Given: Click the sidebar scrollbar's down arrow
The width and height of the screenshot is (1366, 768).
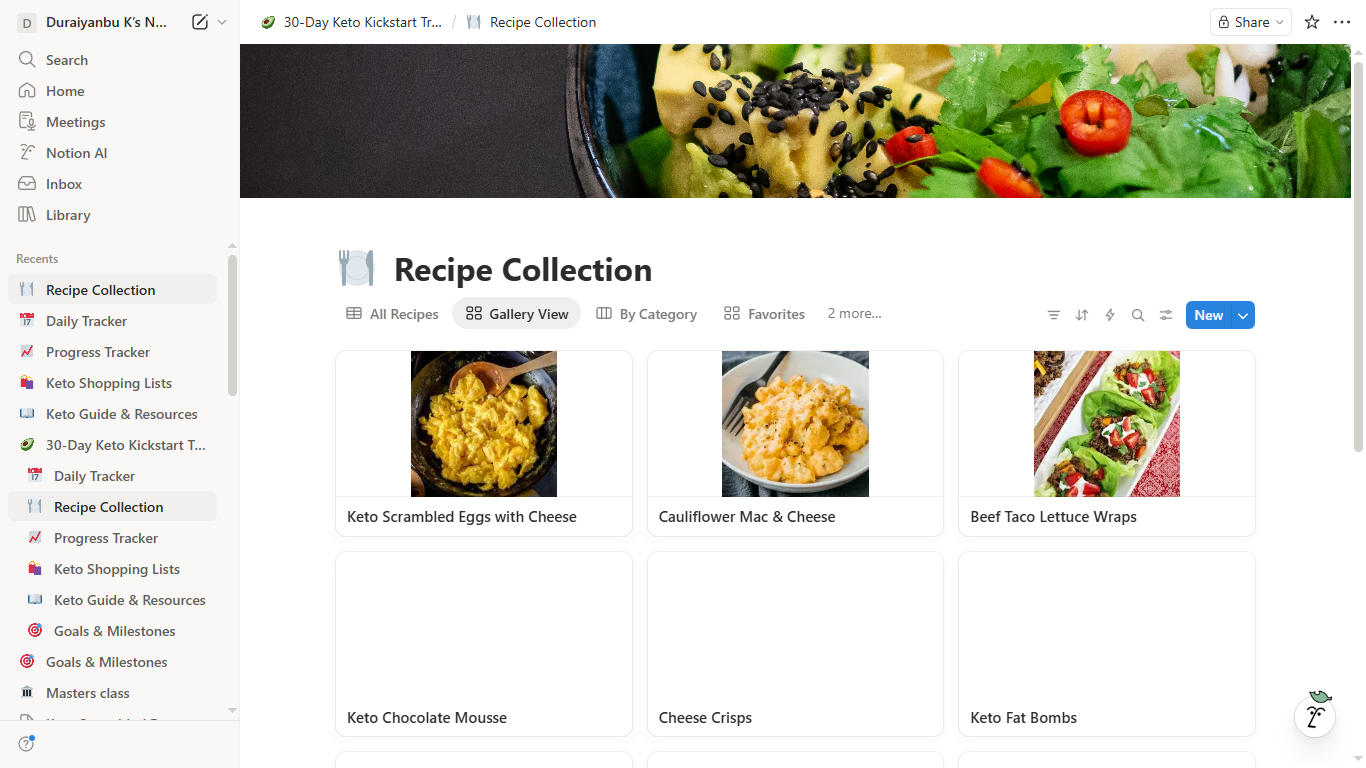Looking at the screenshot, I should (x=232, y=710).
